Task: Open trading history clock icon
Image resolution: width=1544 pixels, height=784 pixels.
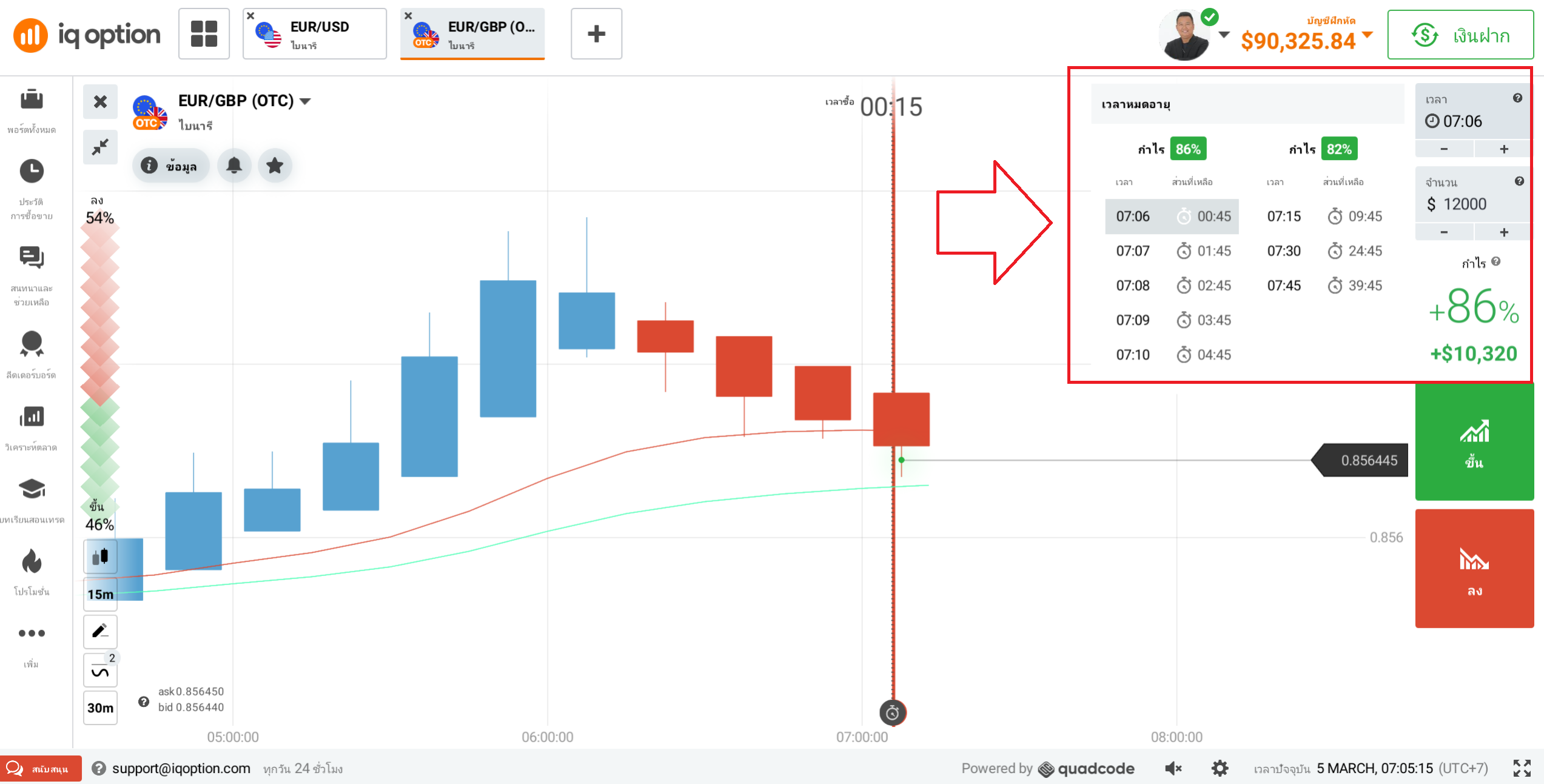Action: point(32,171)
